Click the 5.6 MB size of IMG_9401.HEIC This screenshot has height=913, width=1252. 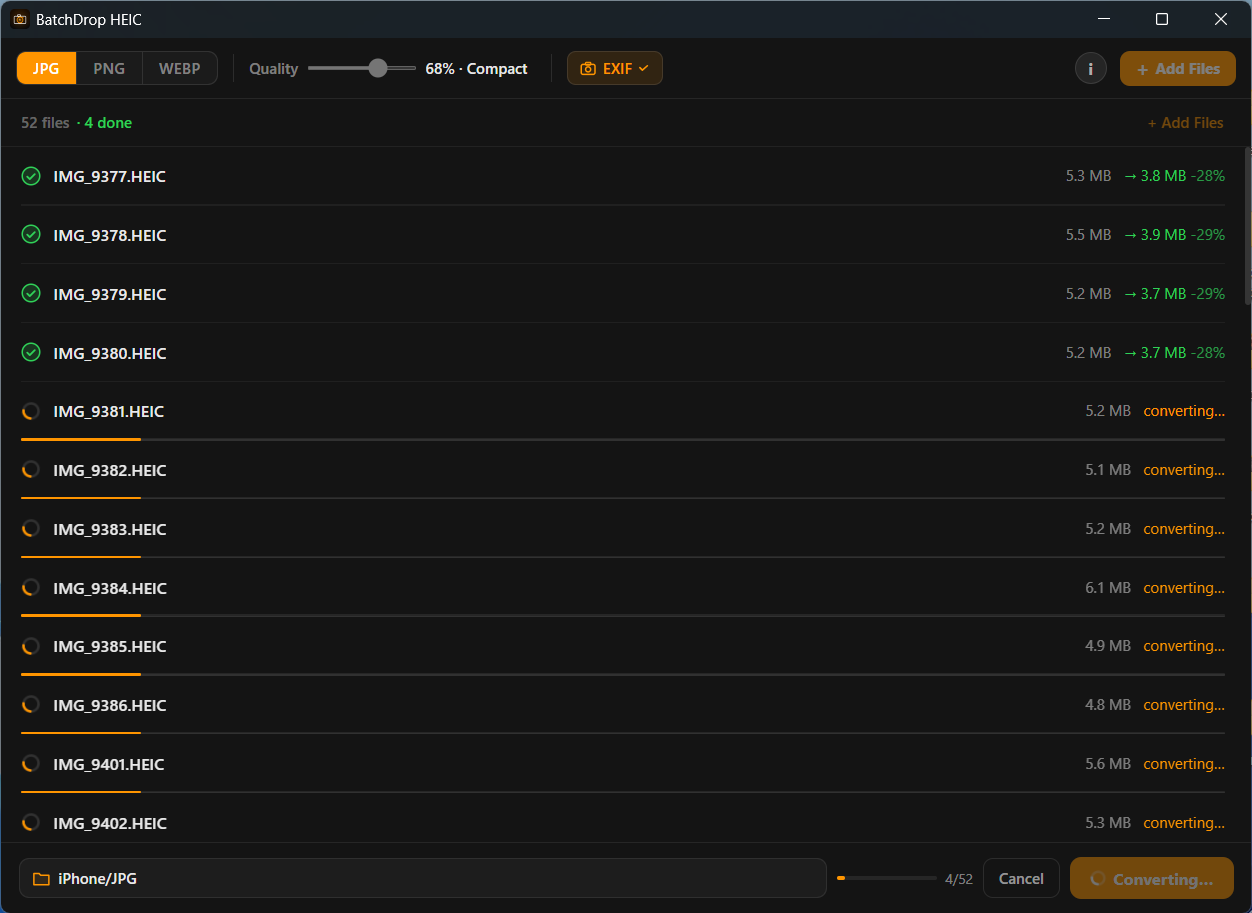[x=1108, y=764]
